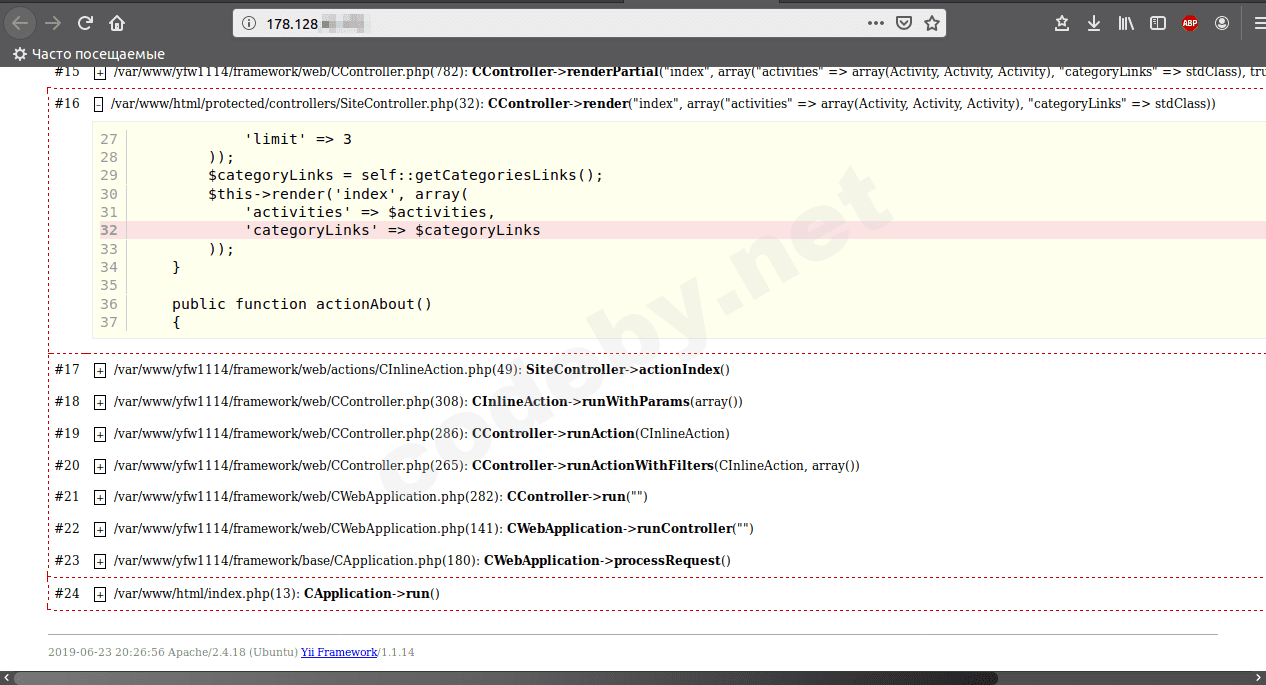The image size is (1266, 685).
Task: Expand stack trace frame #24
Action: [100, 594]
